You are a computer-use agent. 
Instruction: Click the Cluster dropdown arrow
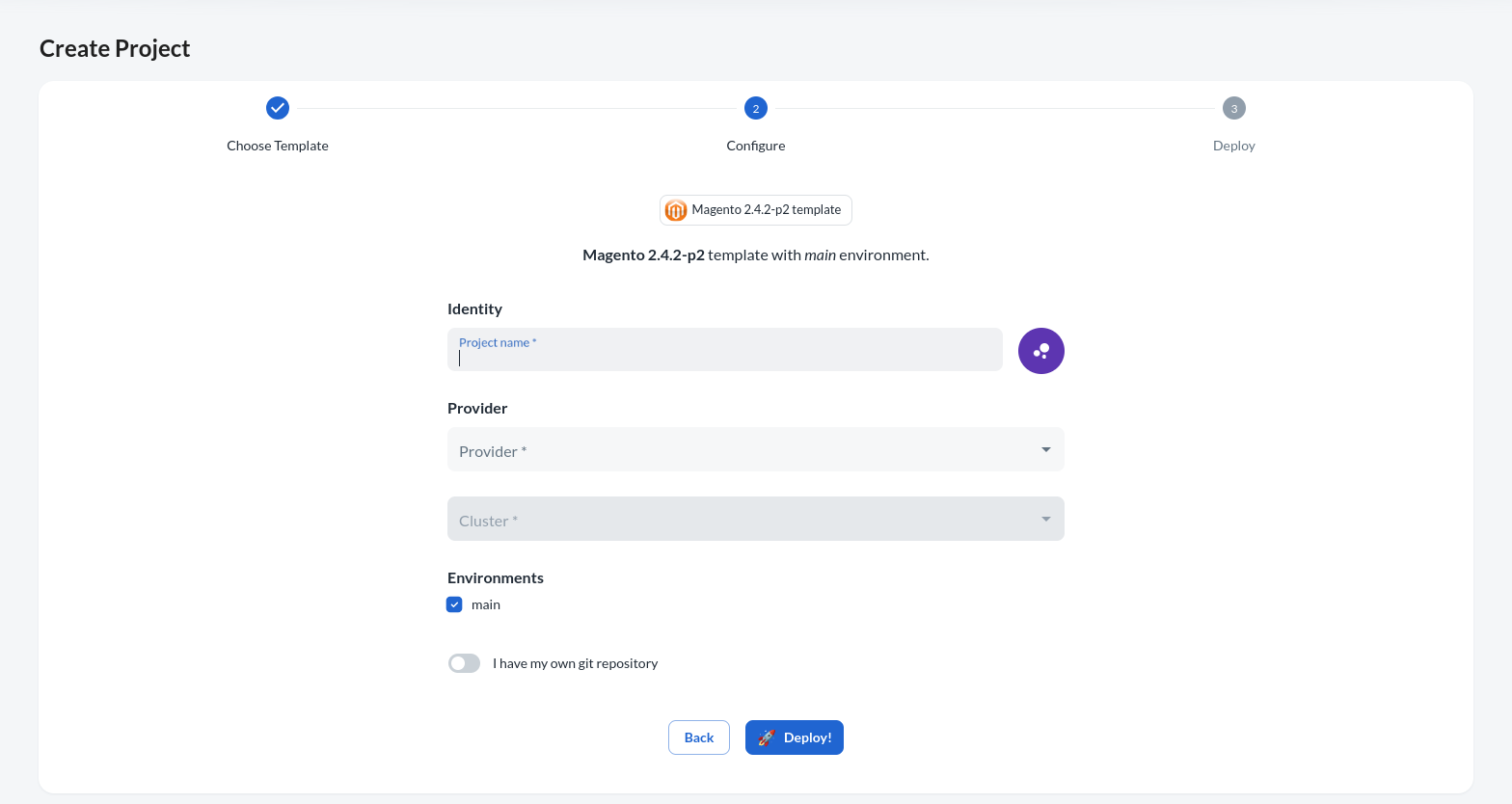click(x=1046, y=520)
